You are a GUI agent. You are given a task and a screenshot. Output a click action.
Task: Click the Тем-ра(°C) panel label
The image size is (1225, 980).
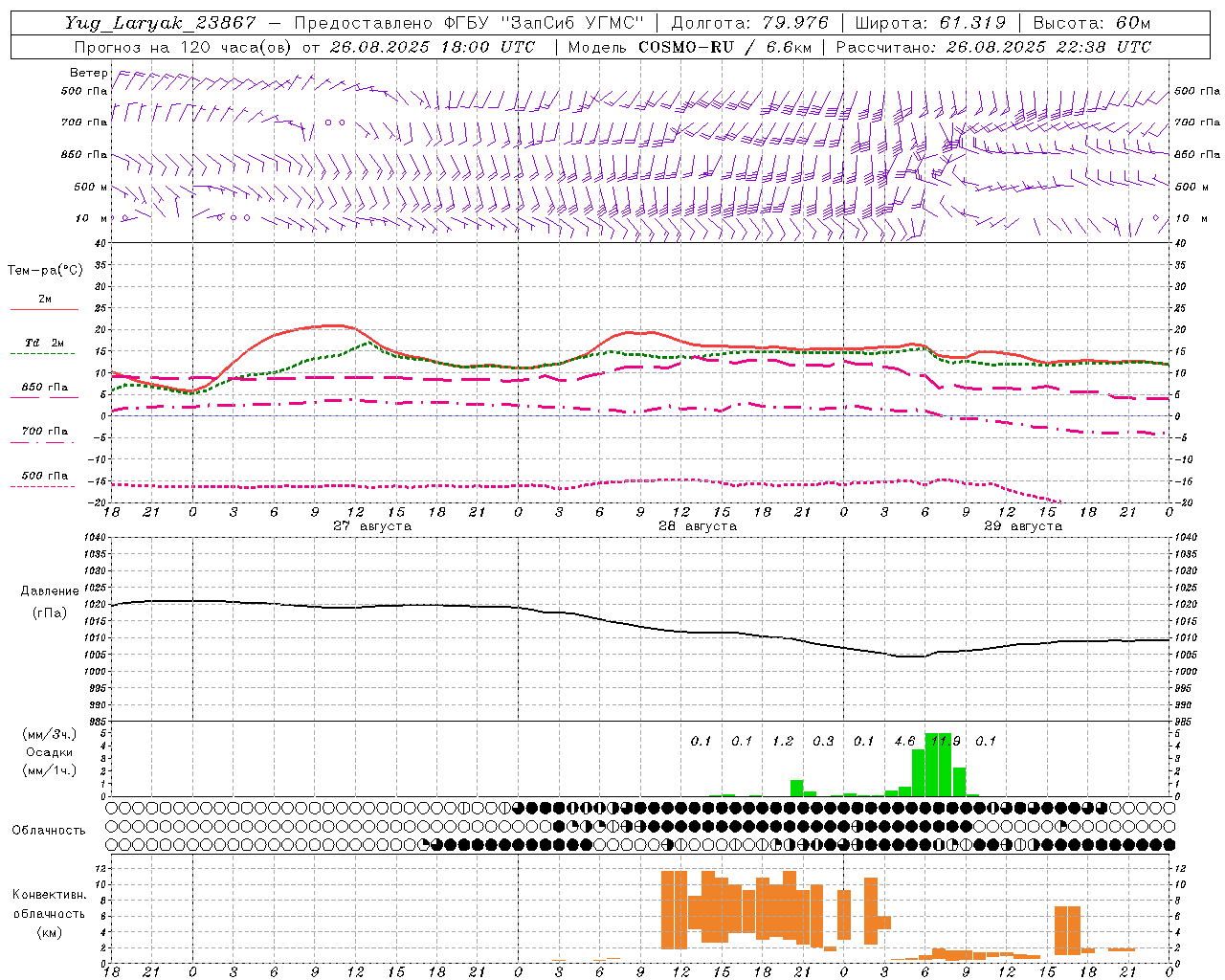pos(45,271)
